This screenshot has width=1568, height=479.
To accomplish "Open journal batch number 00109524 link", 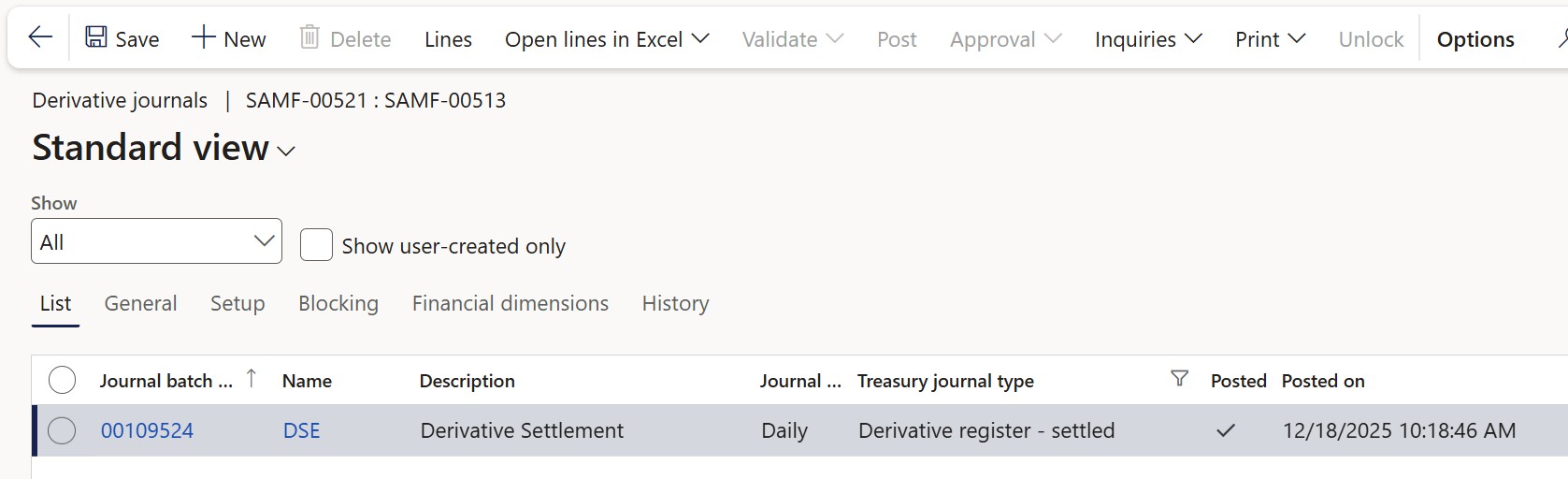I will tap(147, 431).
